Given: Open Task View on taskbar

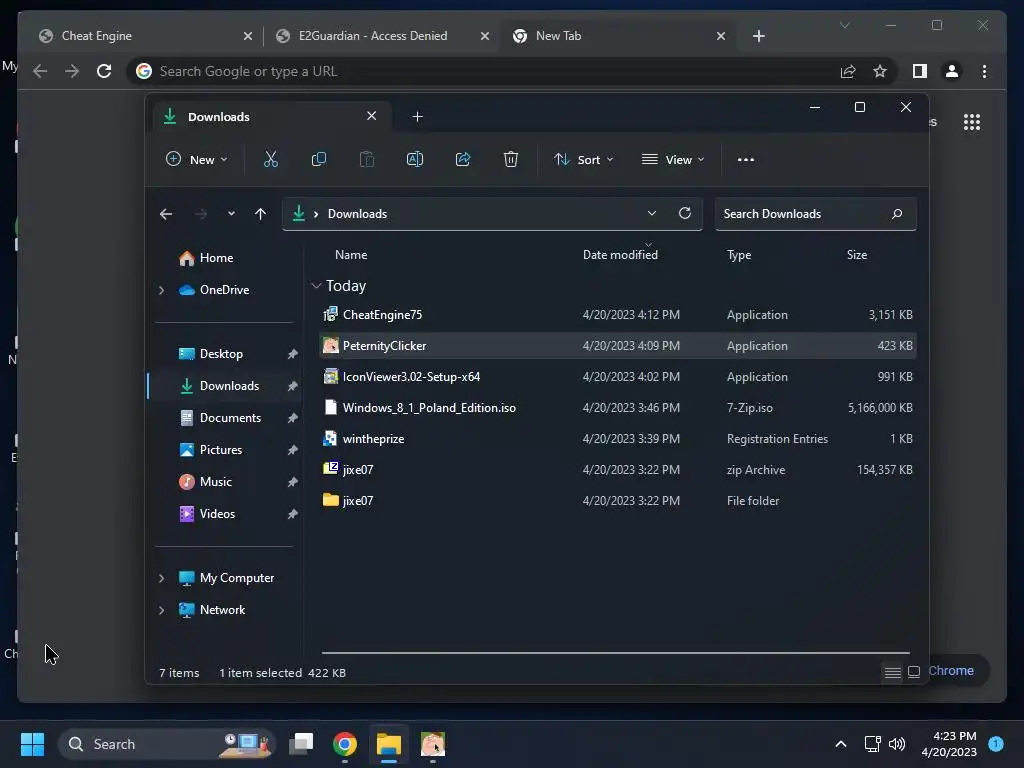Looking at the screenshot, I should pyautogui.click(x=302, y=744).
